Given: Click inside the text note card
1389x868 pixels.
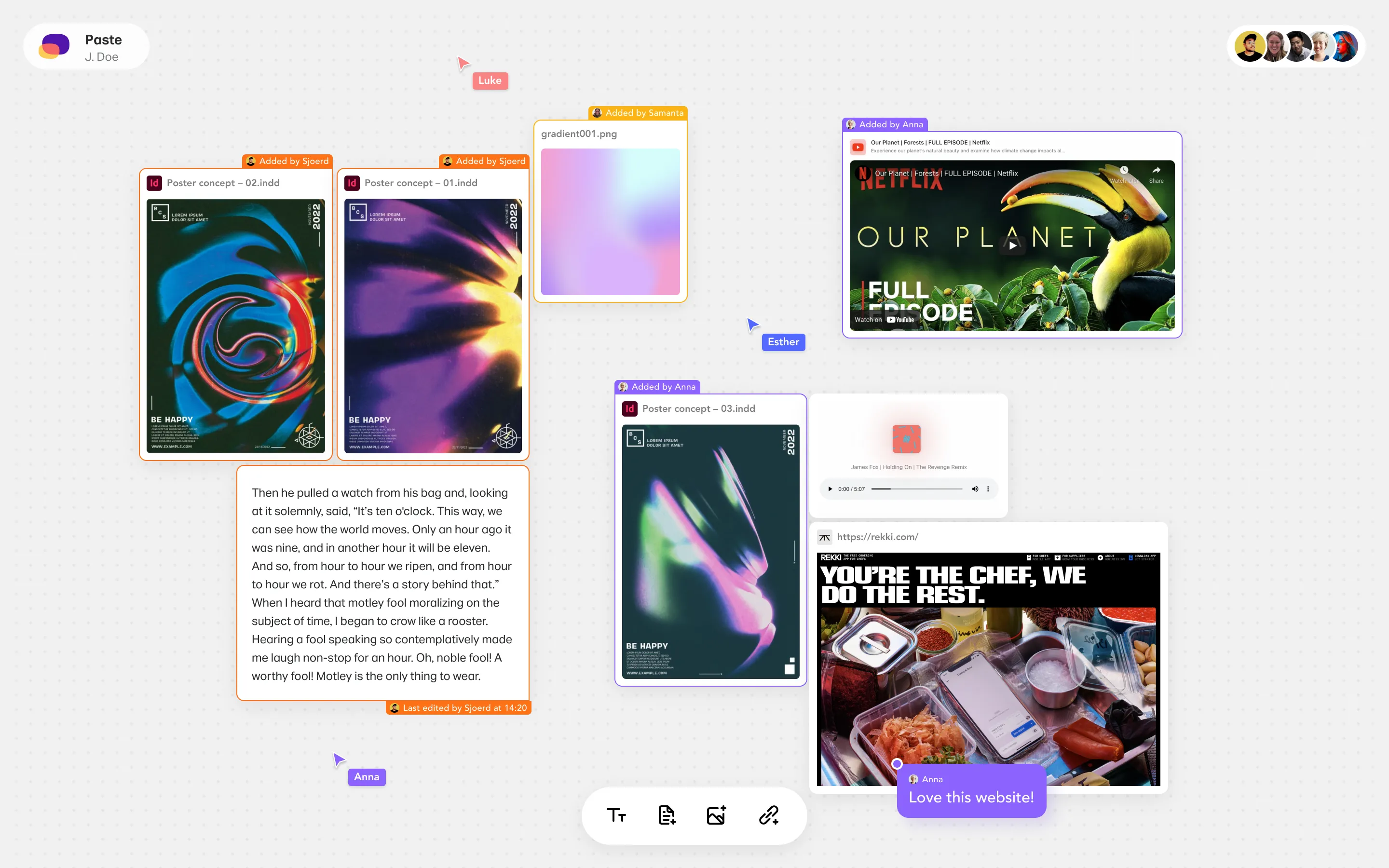Looking at the screenshot, I should (x=382, y=584).
